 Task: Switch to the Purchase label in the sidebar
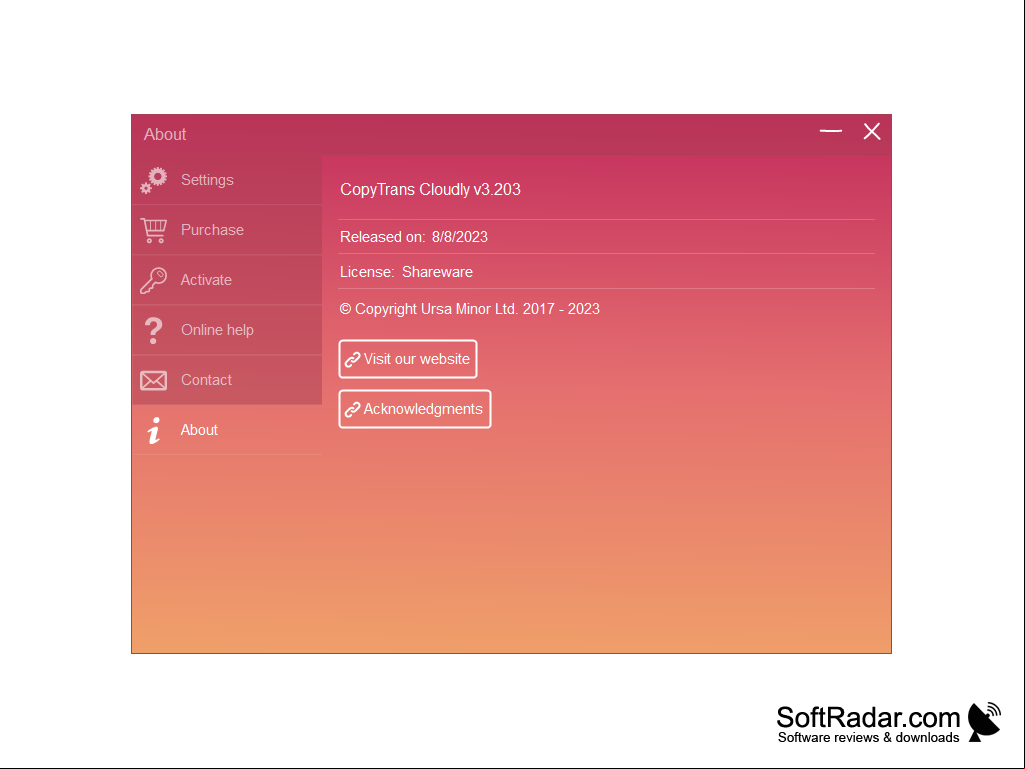pyautogui.click(x=212, y=230)
